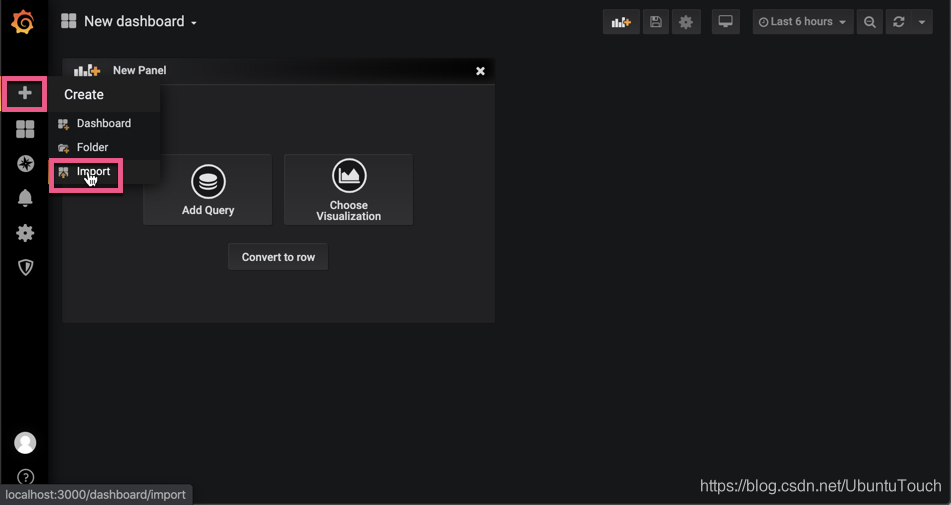Viewport: 951px width, 505px height.
Task: Click the Add panel toolbar icon
Action: point(621,22)
